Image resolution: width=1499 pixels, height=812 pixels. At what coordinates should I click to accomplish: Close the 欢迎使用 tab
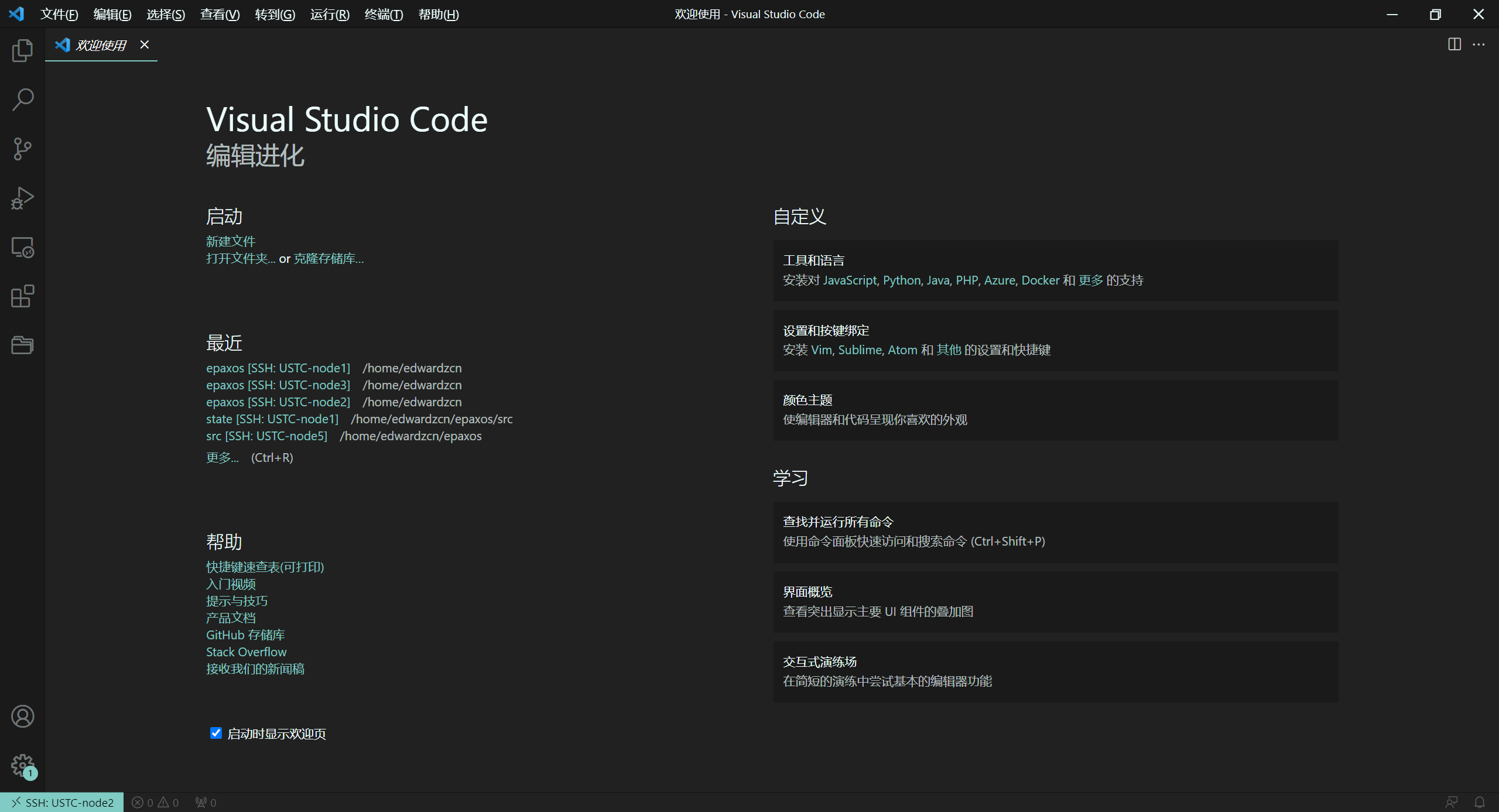pos(145,44)
